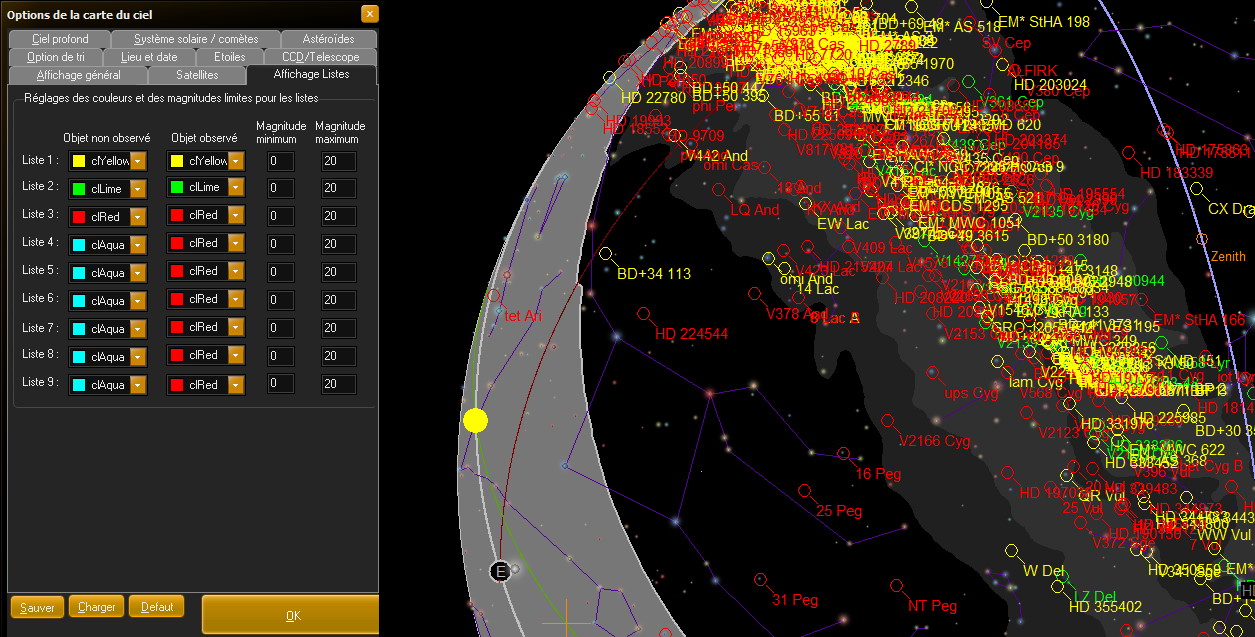1255x637 pixels.
Task: Switch to the Satellites tab
Action: click(x=197, y=75)
